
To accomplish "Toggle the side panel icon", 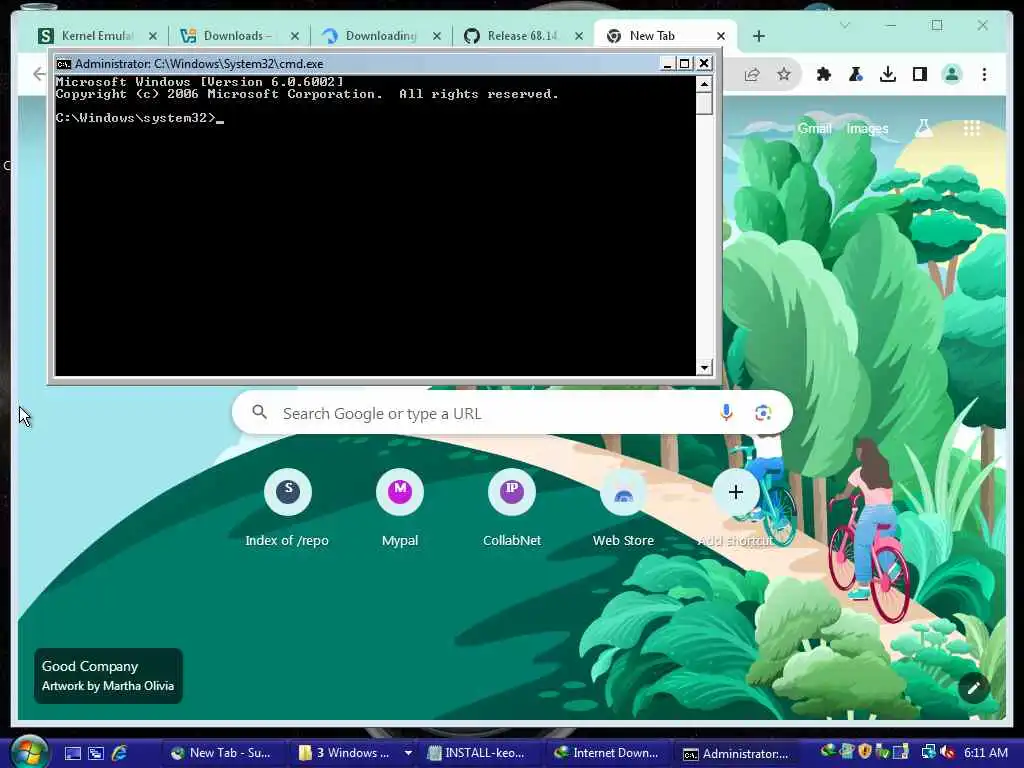I will pyautogui.click(x=920, y=74).
